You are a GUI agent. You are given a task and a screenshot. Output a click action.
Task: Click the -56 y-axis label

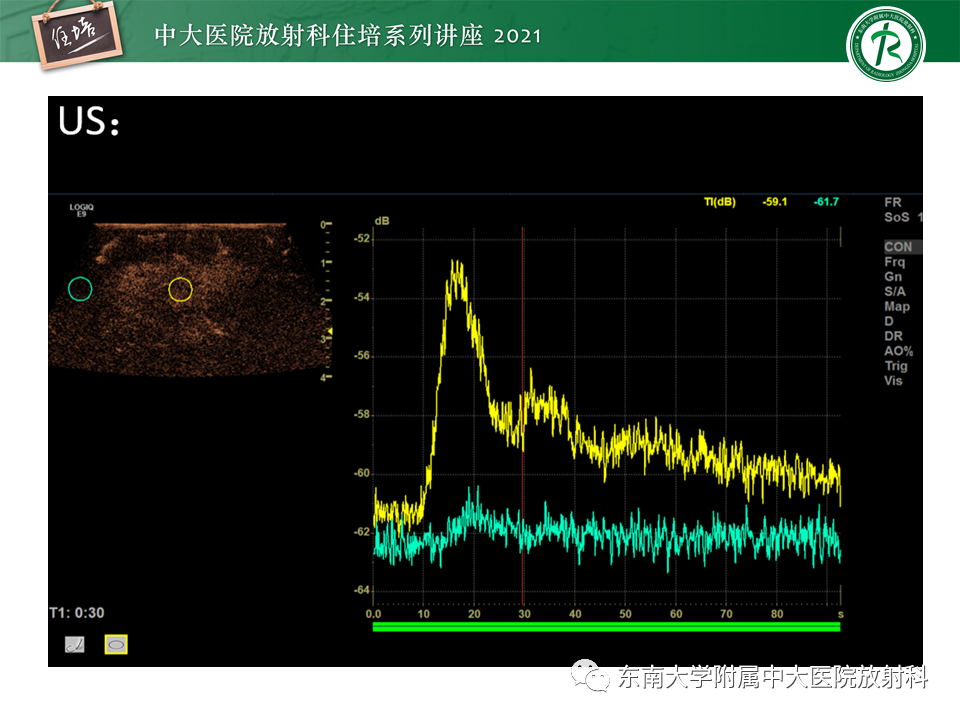tap(362, 356)
